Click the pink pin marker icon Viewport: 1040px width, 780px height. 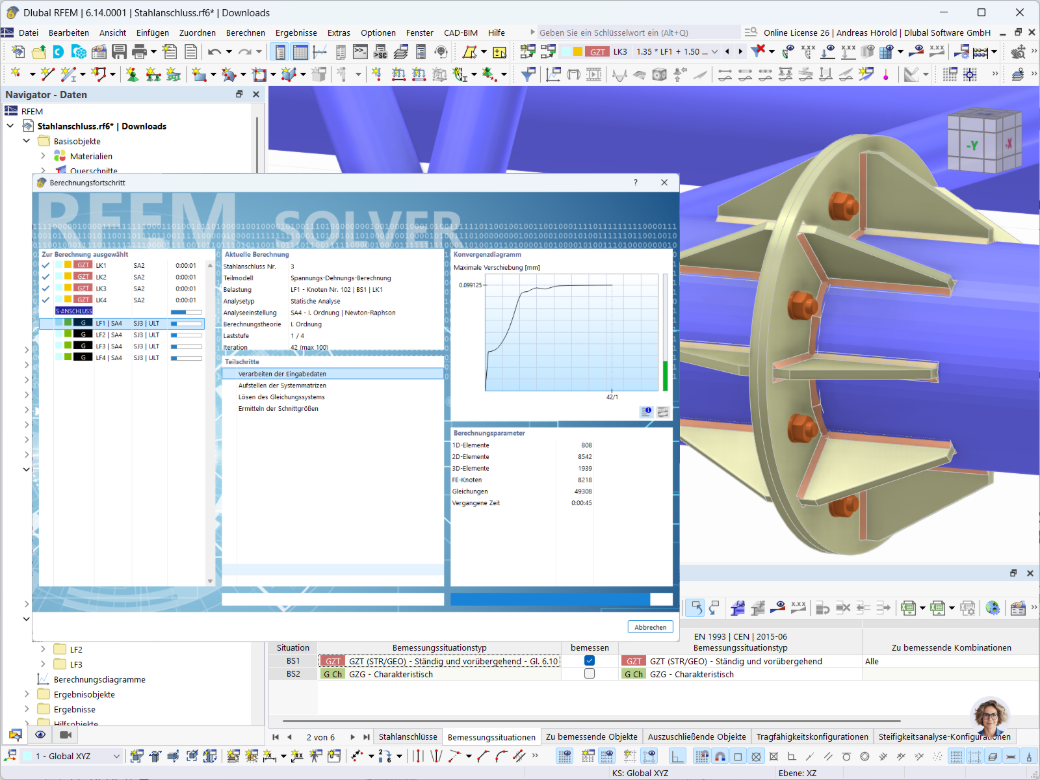pyautogui.click(x=885, y=75)
